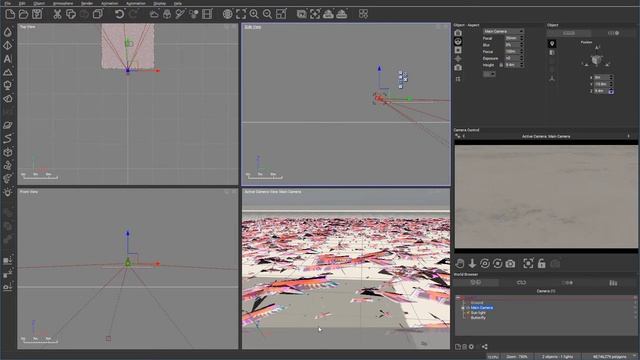
Task: Click the Position Y input field
Action: [x=601, y=84]
